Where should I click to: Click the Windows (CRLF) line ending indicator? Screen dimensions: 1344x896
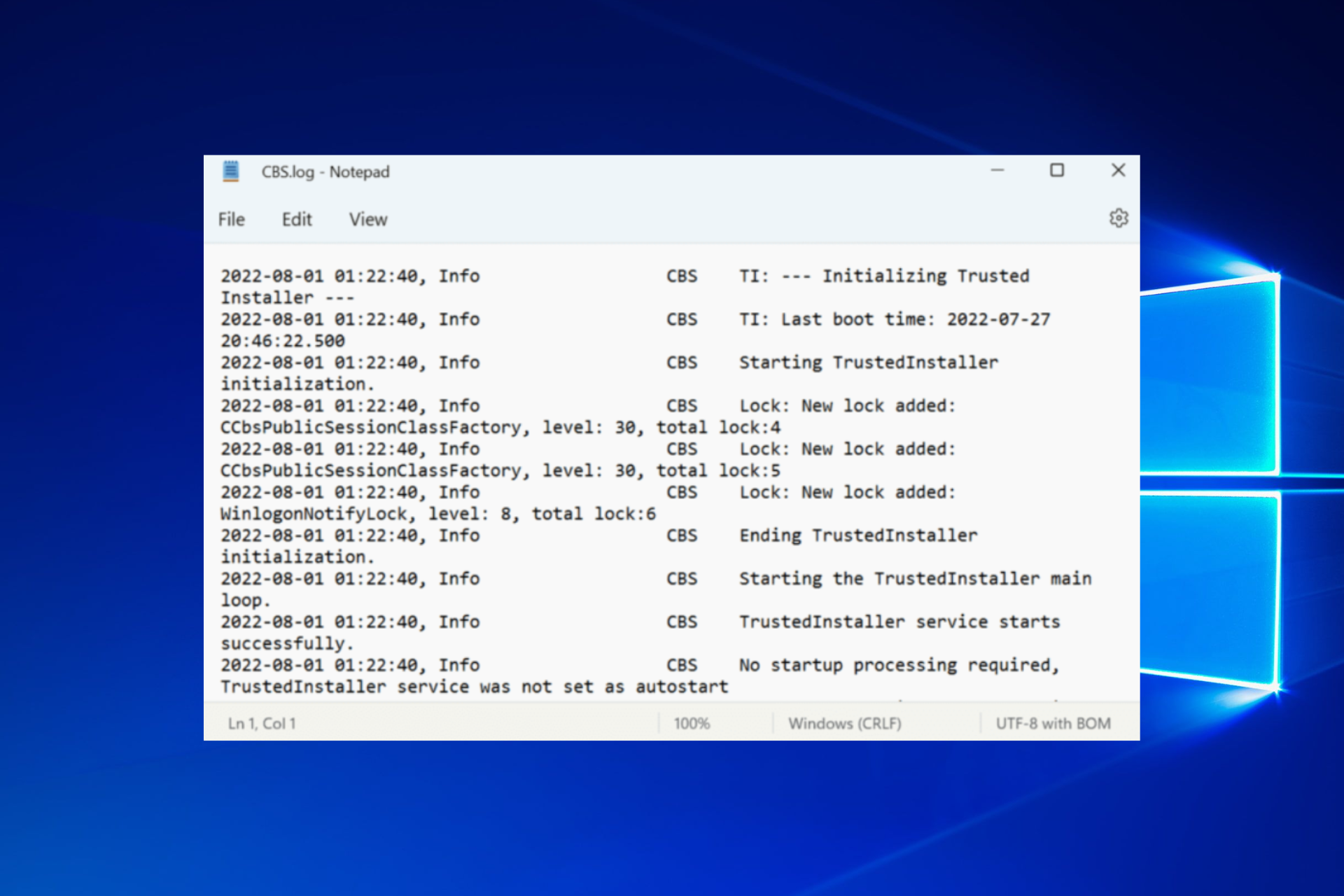[844, 723]
